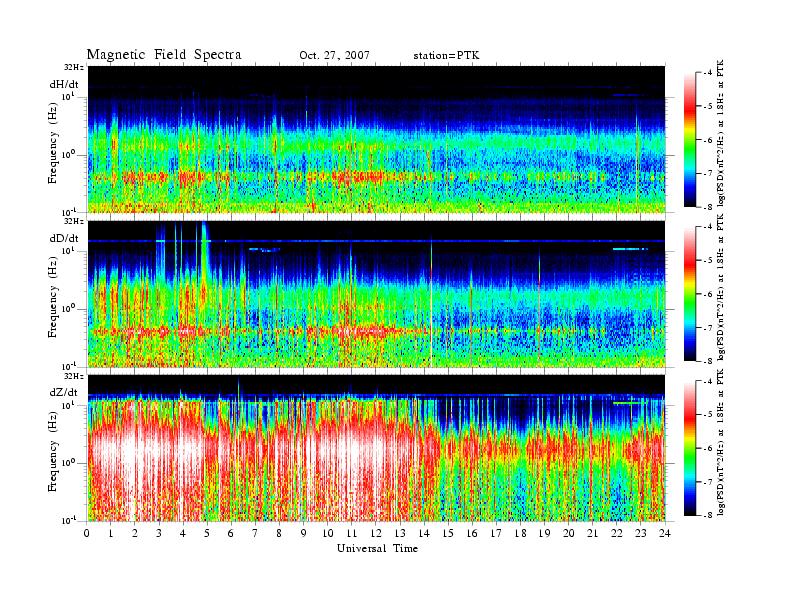Click the '23' hour tick on time axis

[641, 534]
